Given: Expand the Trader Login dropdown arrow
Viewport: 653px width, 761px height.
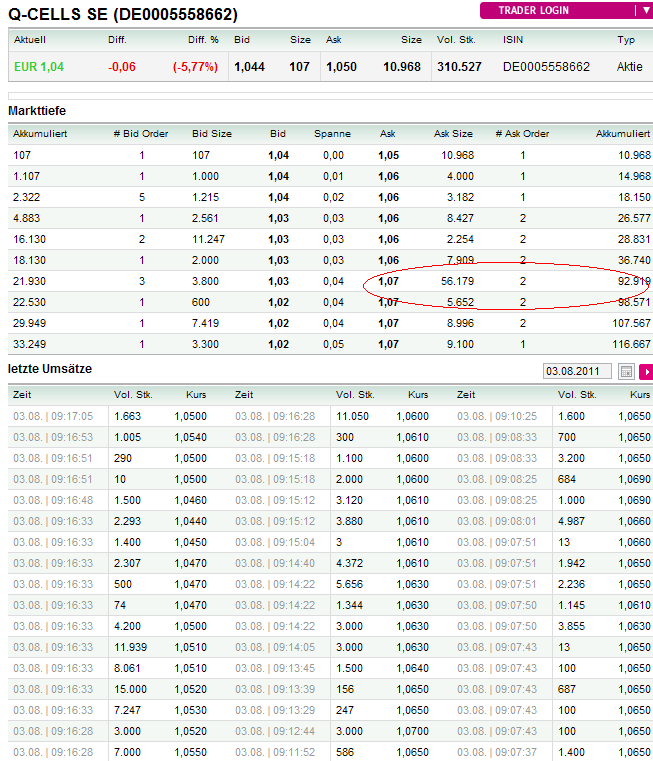Looking at the screenshot, I should (646, 10).
